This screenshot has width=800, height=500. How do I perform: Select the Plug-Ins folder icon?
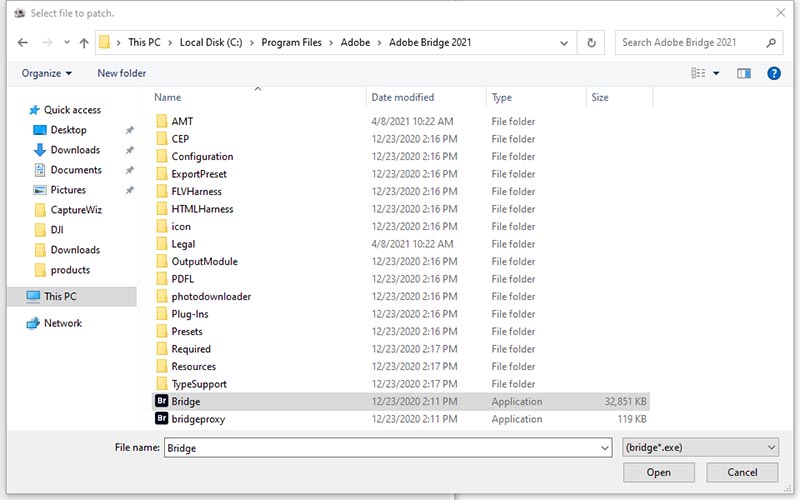click(x=162, y=314)
